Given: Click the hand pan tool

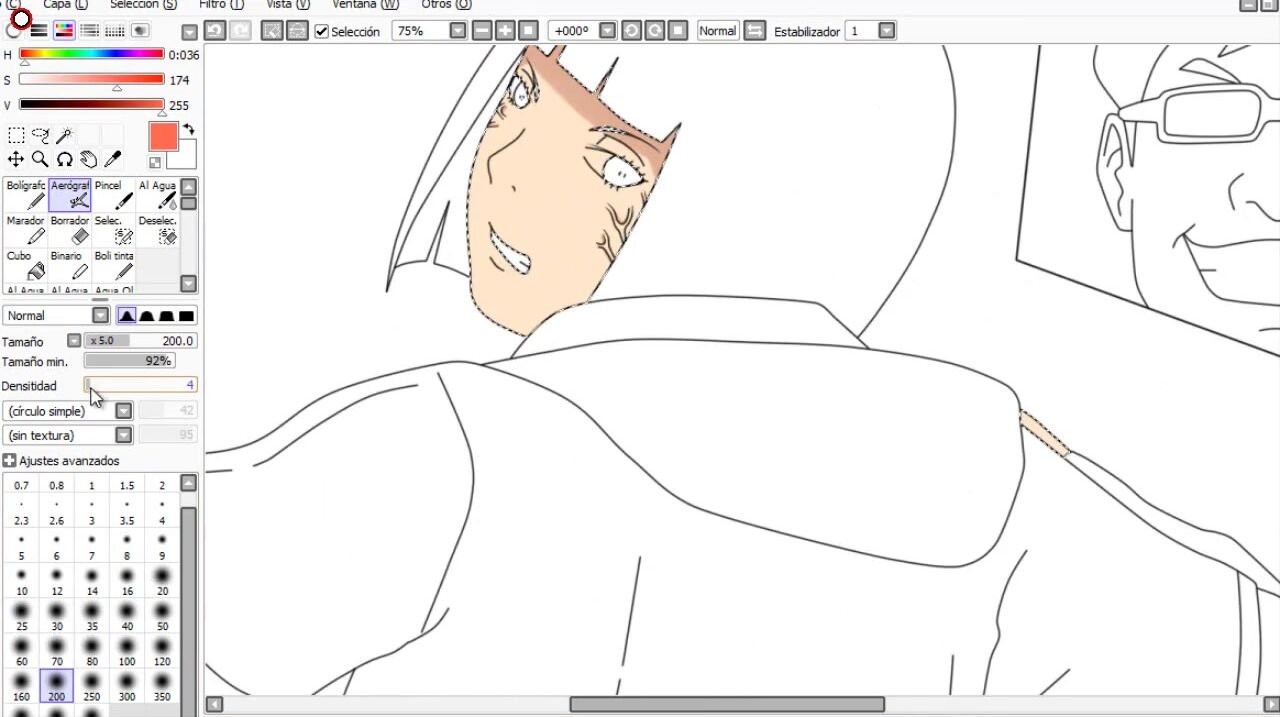Looking at the screenshot, I should [x=88, y=159].
